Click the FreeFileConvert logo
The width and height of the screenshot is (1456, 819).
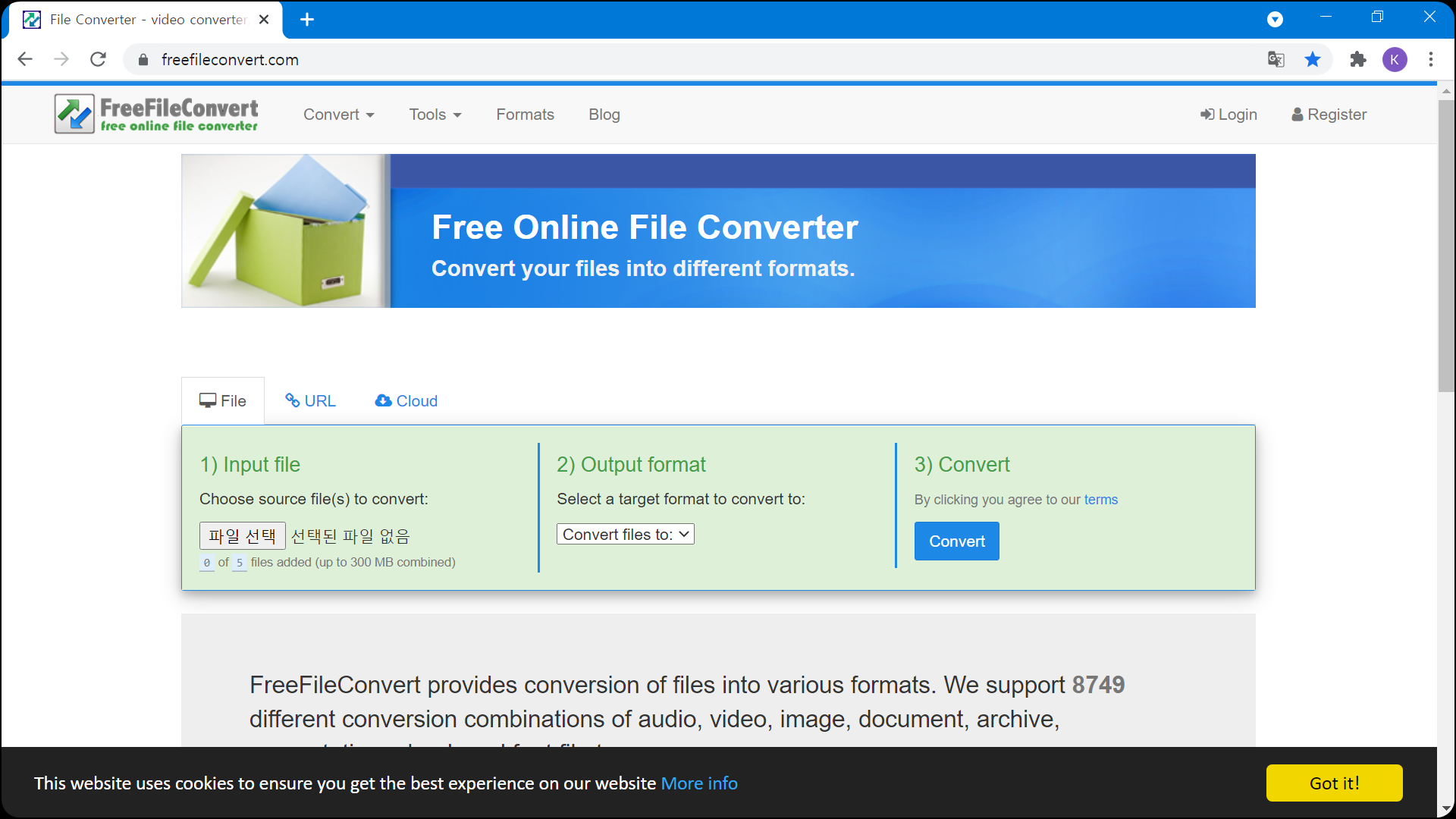tap(155, 113)
